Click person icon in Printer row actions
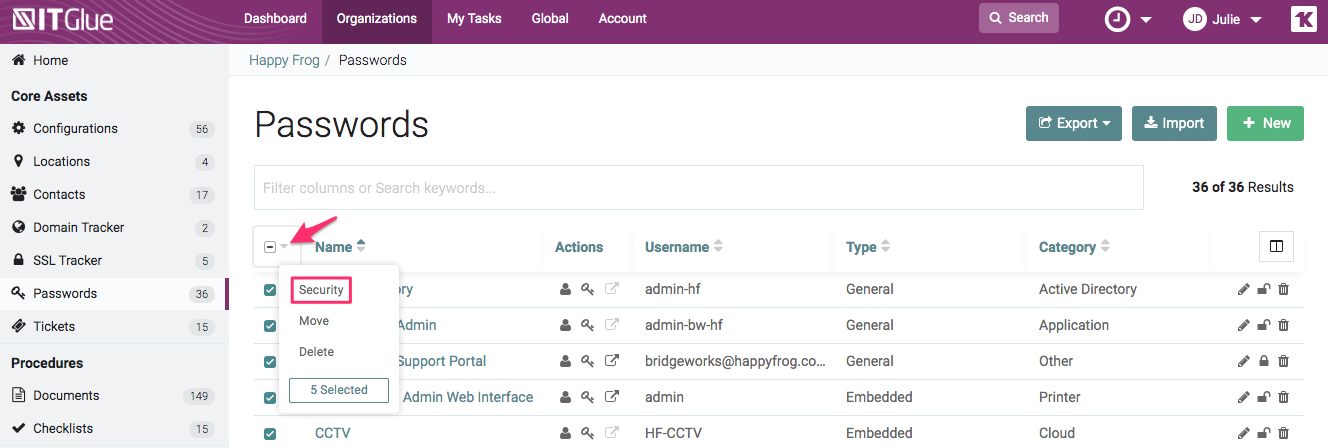 (x=565, y=398)
